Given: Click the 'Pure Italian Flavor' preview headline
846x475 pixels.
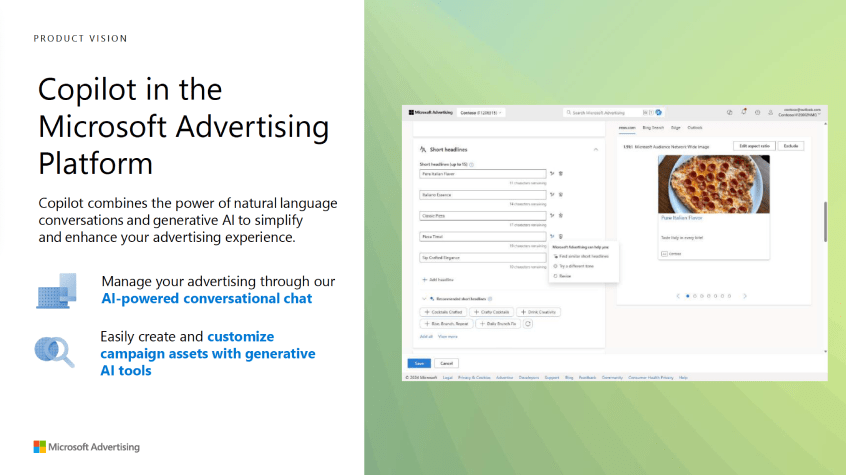Looking at the screenshot, I should pyautogui.click(x=682, y=218).
